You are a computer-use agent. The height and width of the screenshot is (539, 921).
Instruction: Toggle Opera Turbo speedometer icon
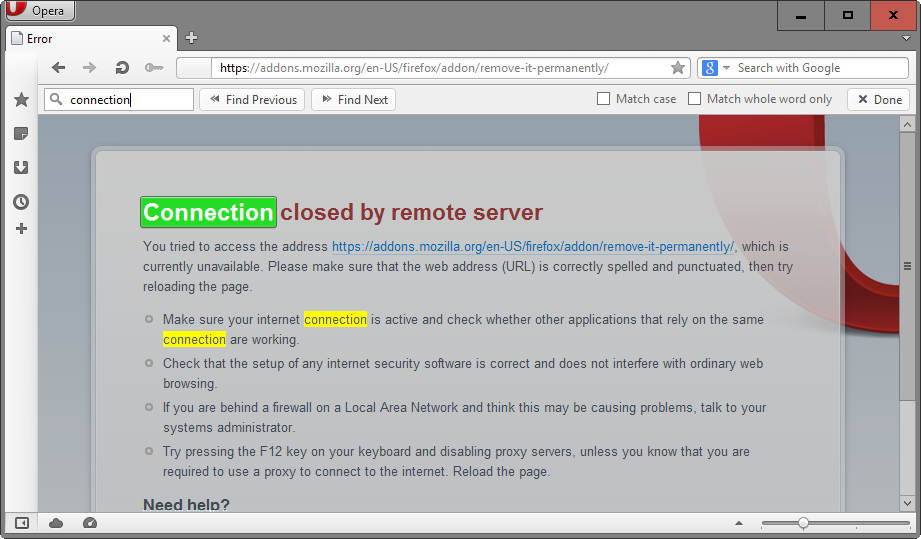coord(90,523)
